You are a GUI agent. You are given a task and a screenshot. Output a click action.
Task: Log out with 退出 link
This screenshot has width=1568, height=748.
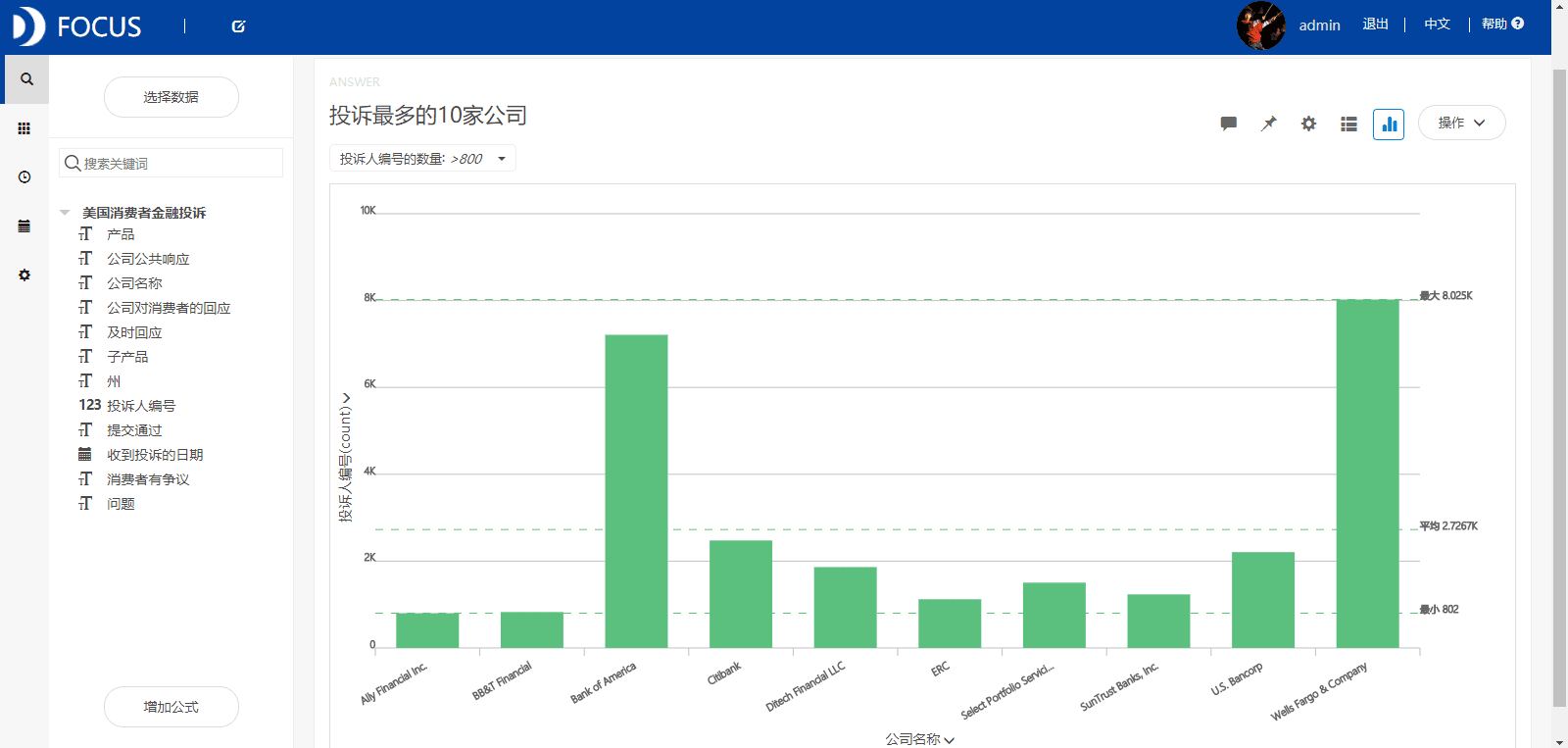coord(1375,25)
